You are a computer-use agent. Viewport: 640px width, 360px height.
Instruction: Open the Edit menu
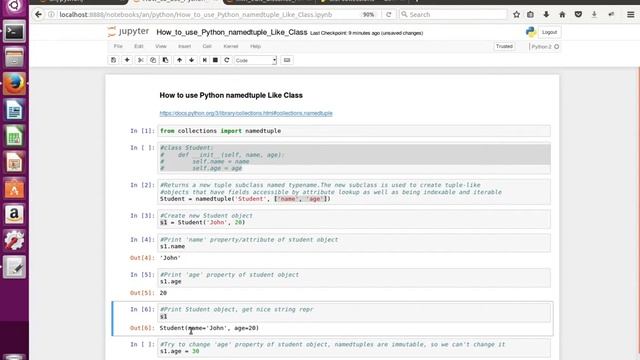coord(139,46)
